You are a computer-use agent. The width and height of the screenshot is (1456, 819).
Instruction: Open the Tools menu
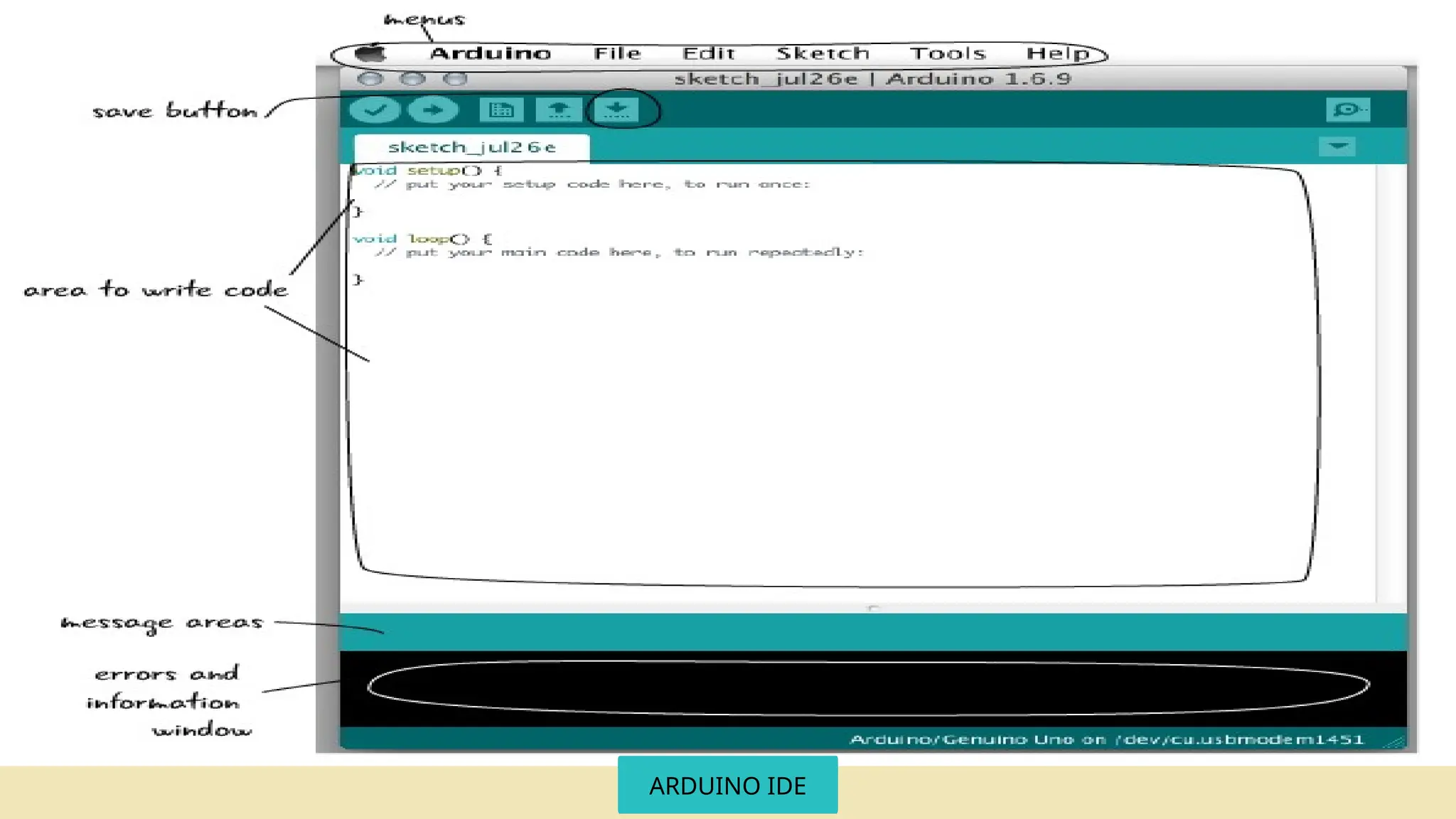click(948, 53)
